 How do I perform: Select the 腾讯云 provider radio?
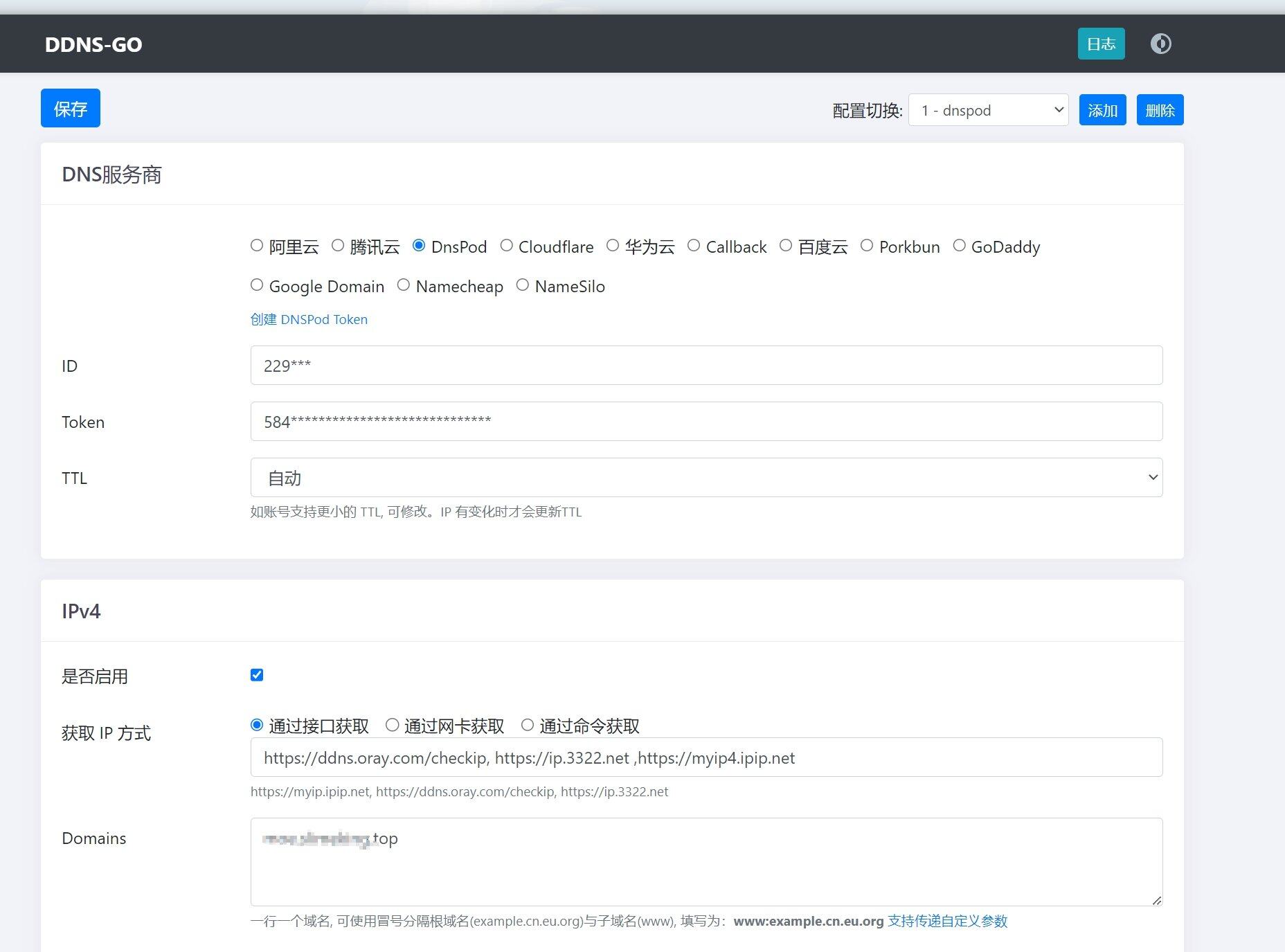pos(338,245)
